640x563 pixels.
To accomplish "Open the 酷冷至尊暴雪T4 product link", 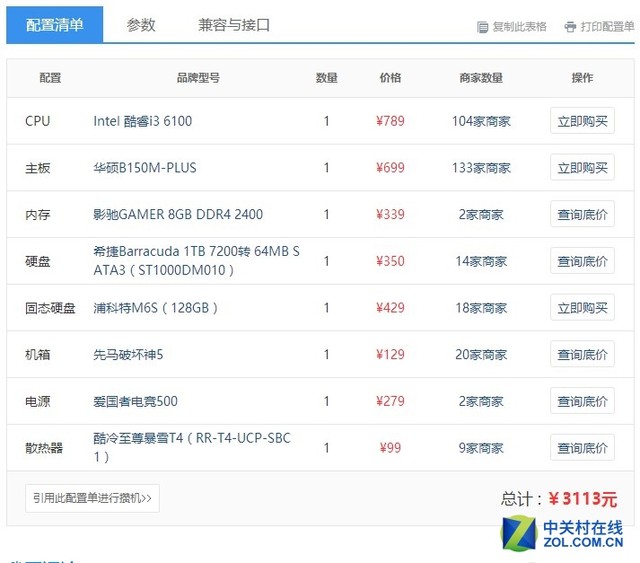I will [192, 447].
